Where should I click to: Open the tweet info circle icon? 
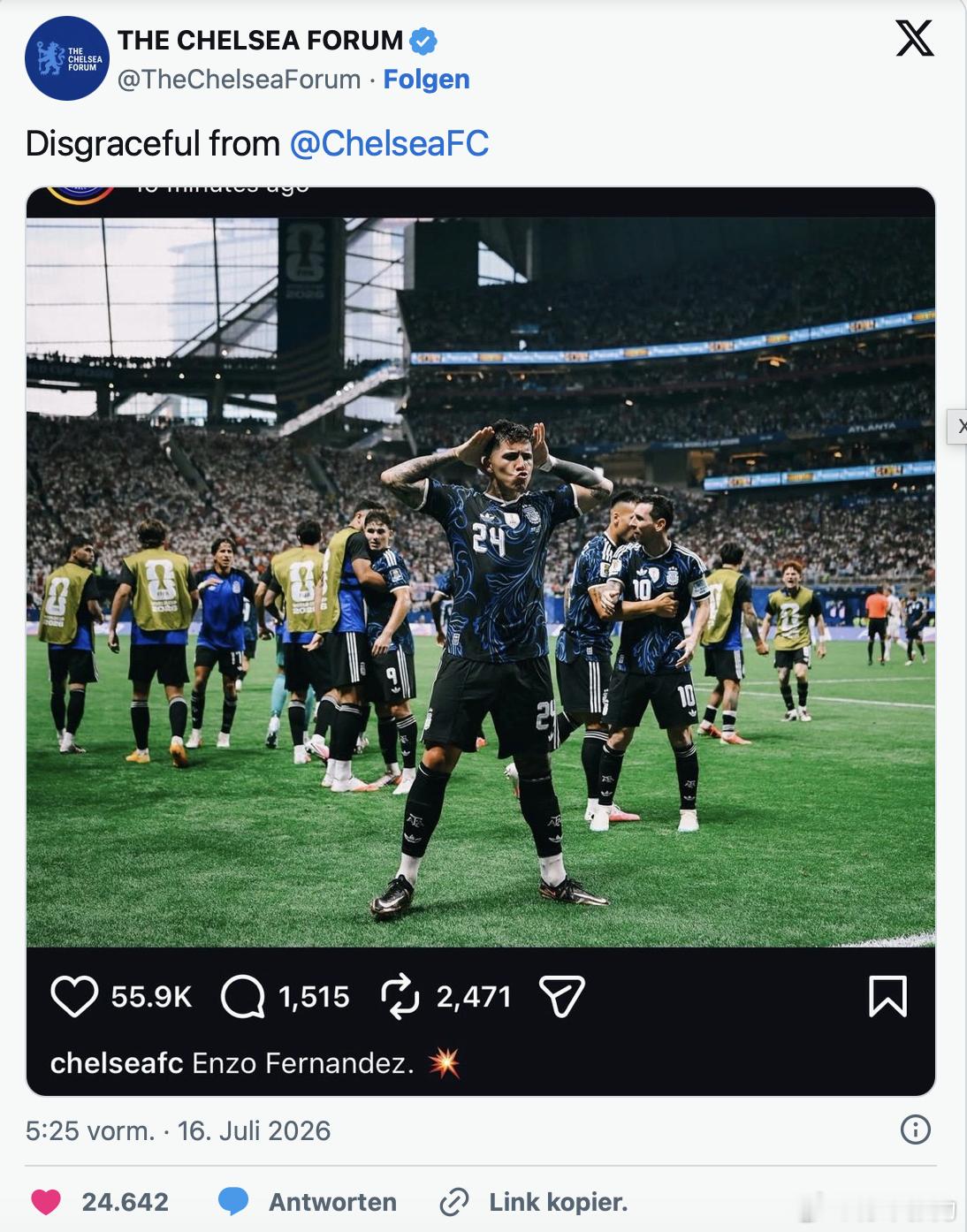915,1129
